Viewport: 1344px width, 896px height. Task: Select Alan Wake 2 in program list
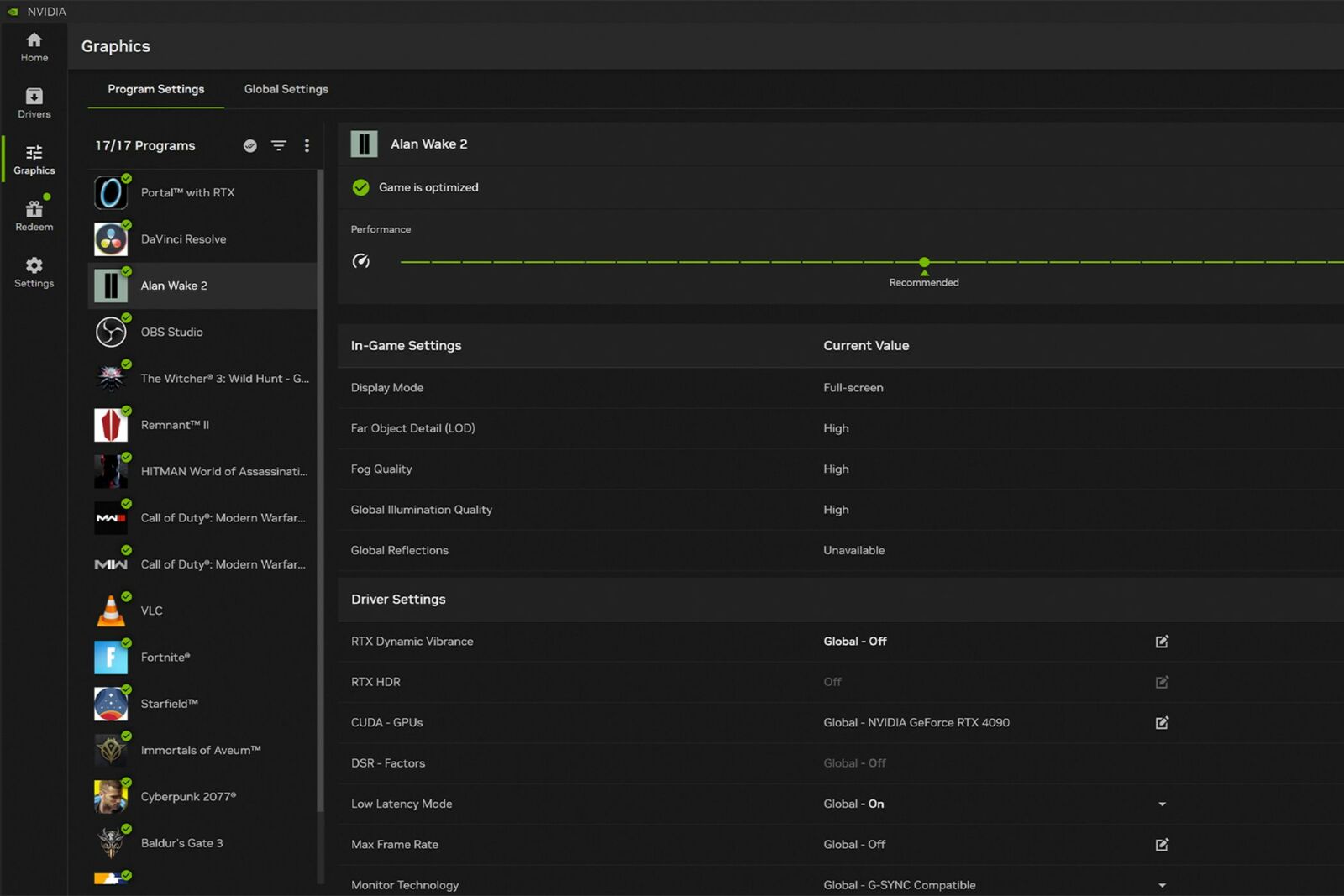[202, 286]
